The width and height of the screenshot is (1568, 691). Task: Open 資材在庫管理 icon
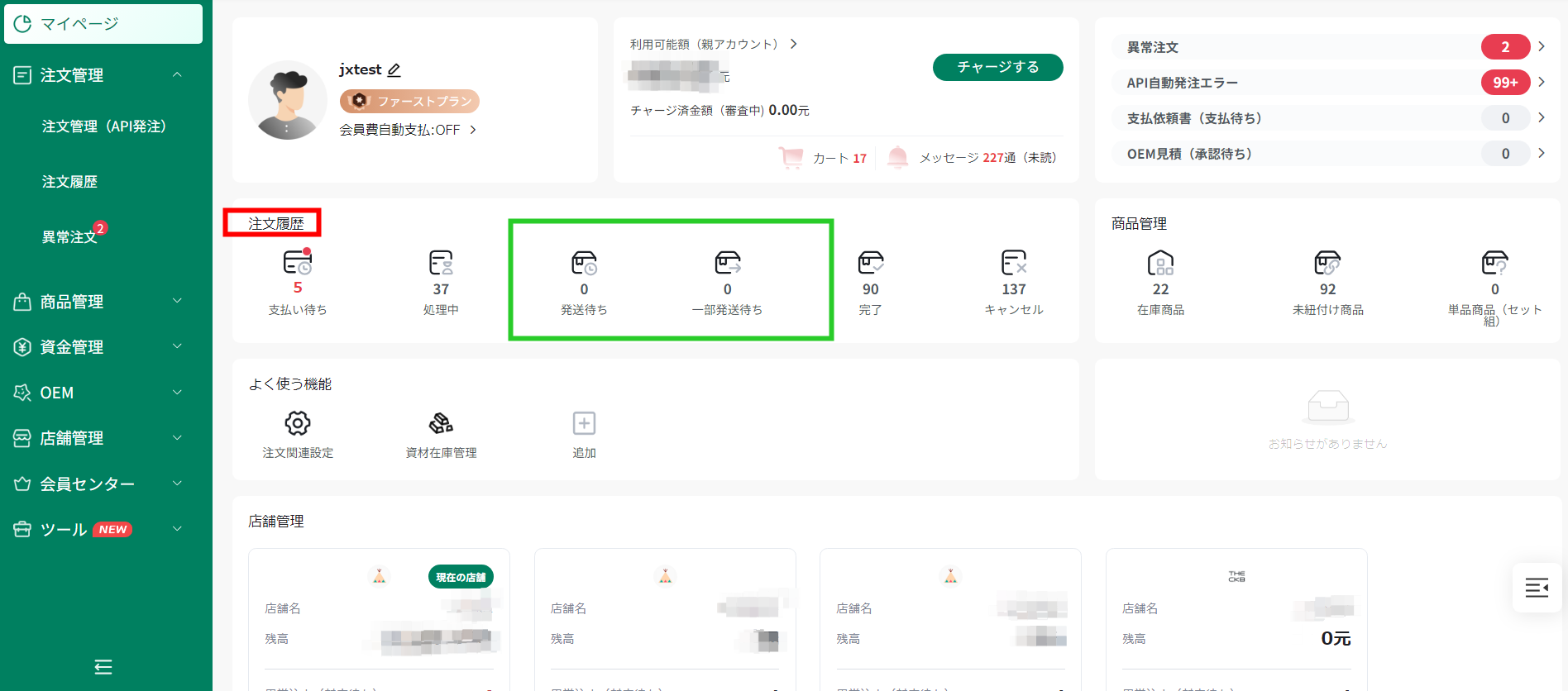tap(441, 423)
